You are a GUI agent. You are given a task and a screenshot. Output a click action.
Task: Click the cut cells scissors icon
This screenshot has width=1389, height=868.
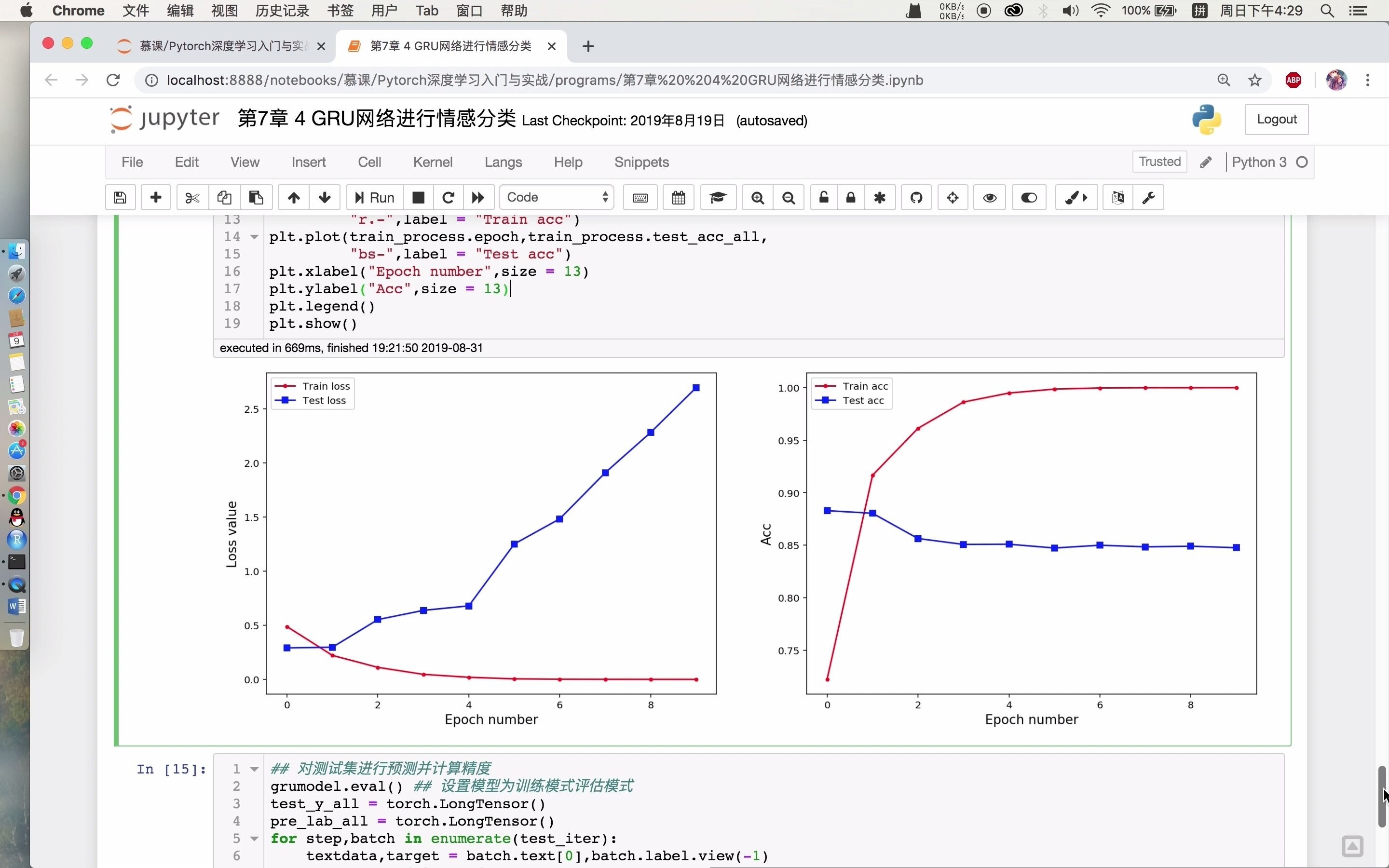(x=192, y=198)
